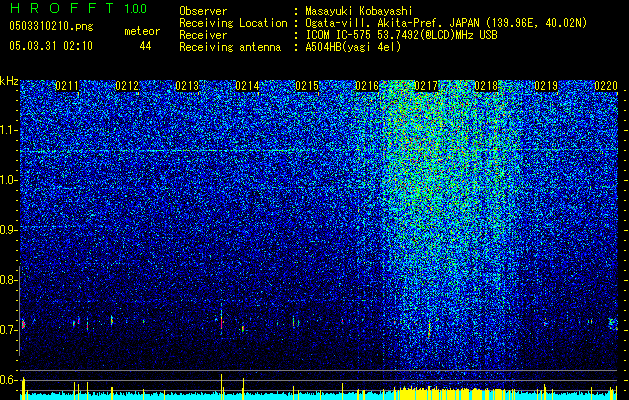Click the 0220 time marker
629x400 pixels.
pos(606,86)
